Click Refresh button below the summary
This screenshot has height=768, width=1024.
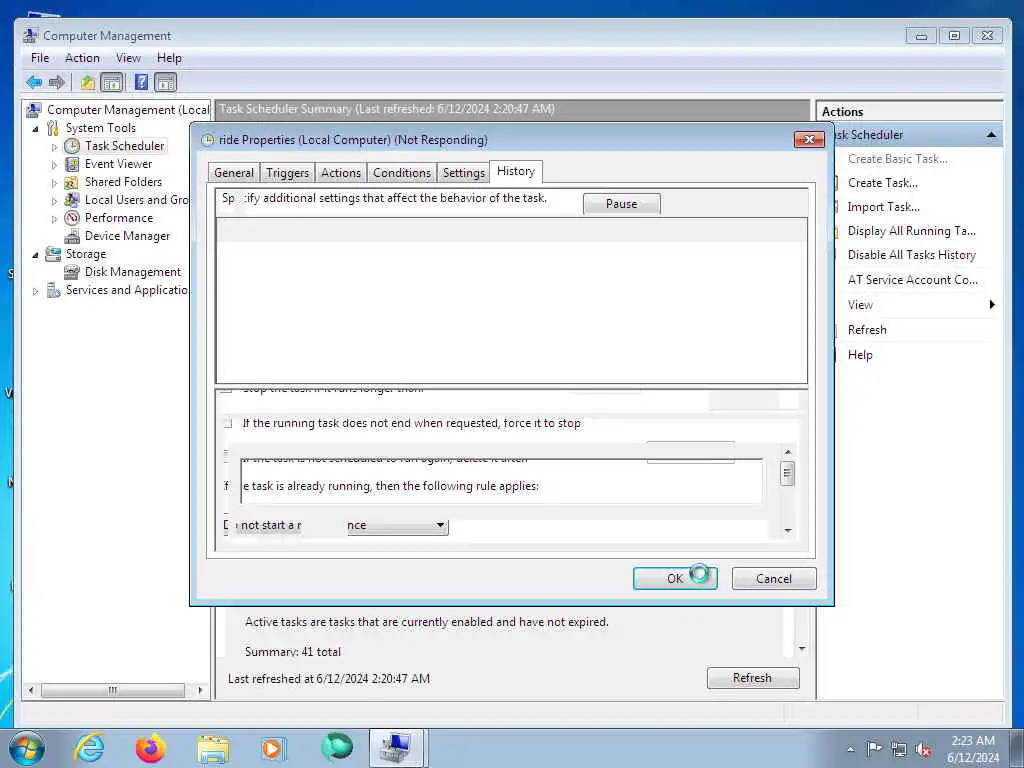click(752, 678)
